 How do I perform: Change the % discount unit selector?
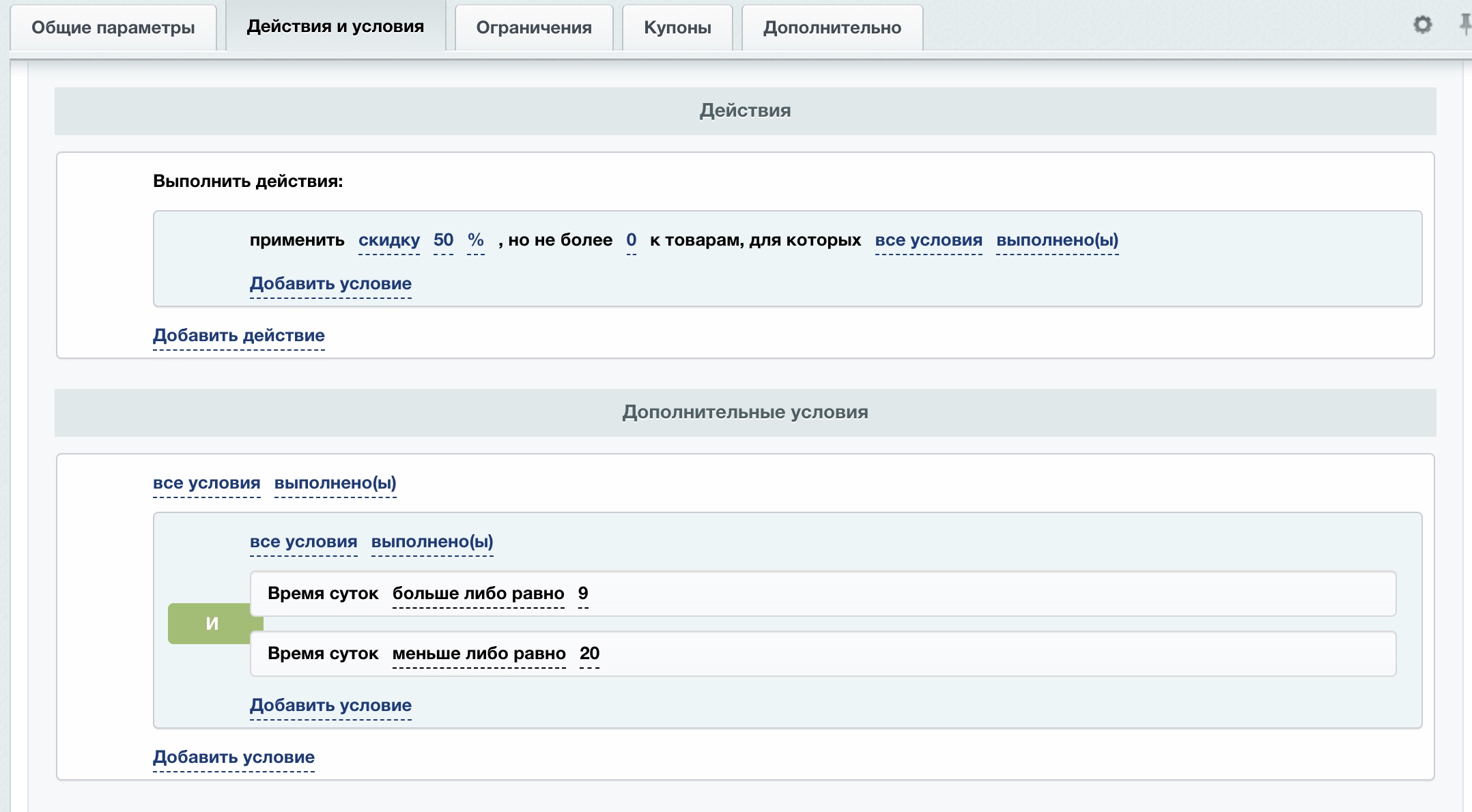point(476,240)
